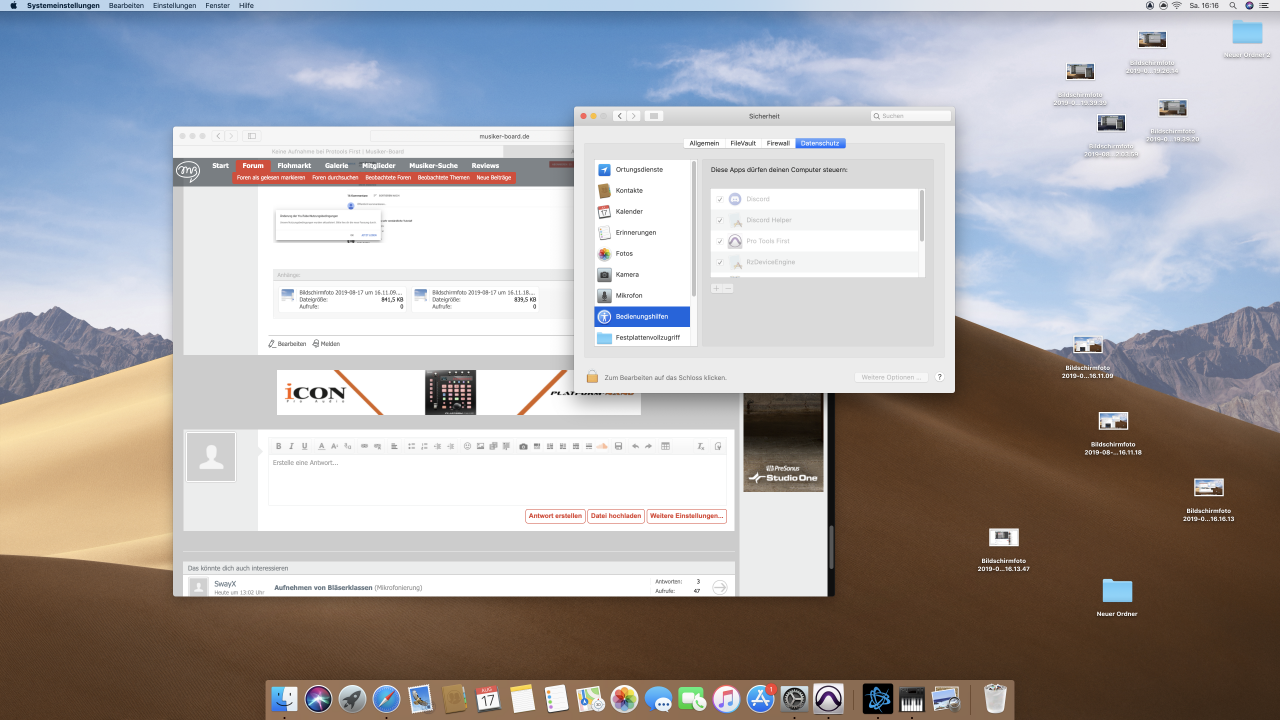This screenshot has height=720, width=1280.
Task: Open the Bearbeiten menu
Action: pos(126,5)
